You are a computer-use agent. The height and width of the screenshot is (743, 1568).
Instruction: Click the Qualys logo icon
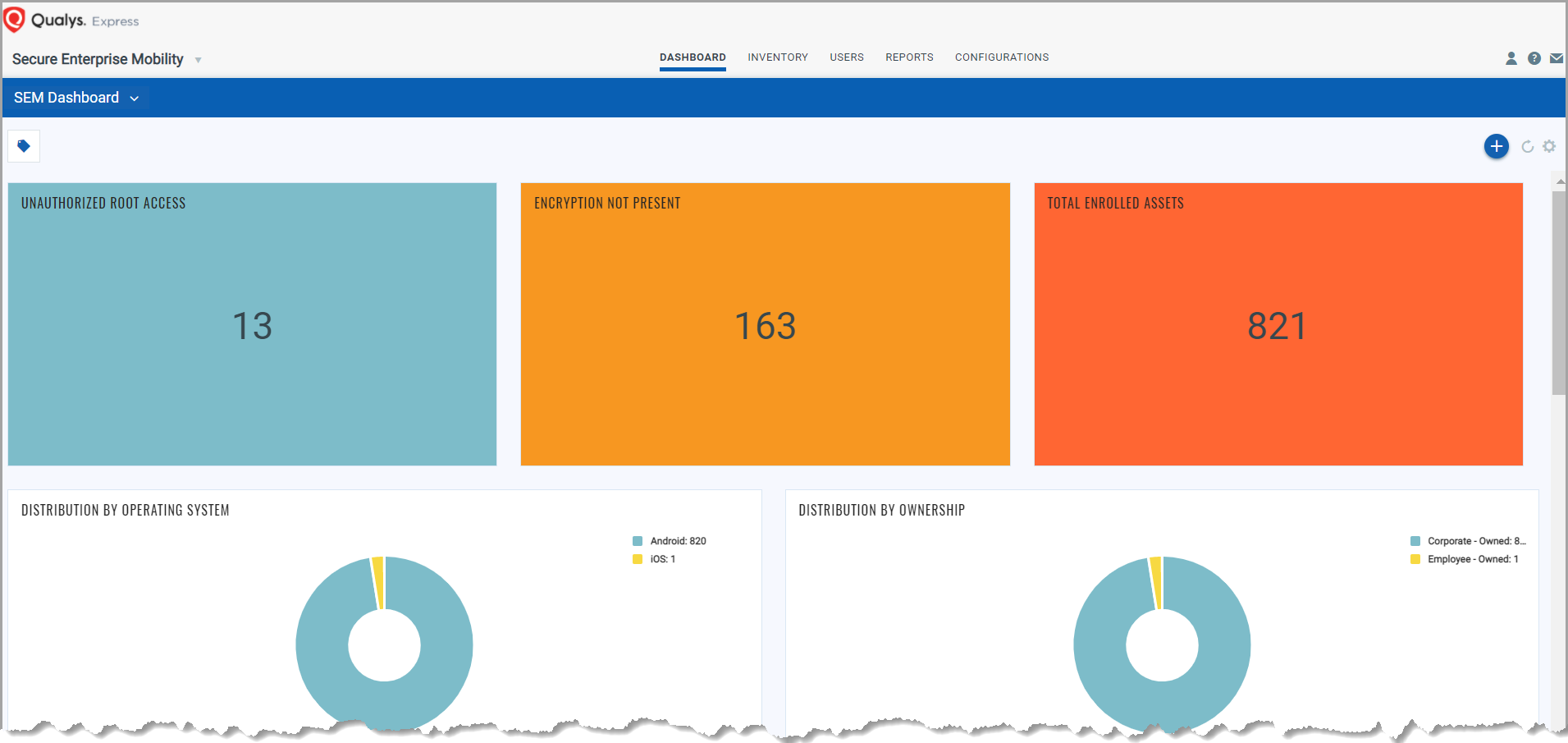[15, 20]
